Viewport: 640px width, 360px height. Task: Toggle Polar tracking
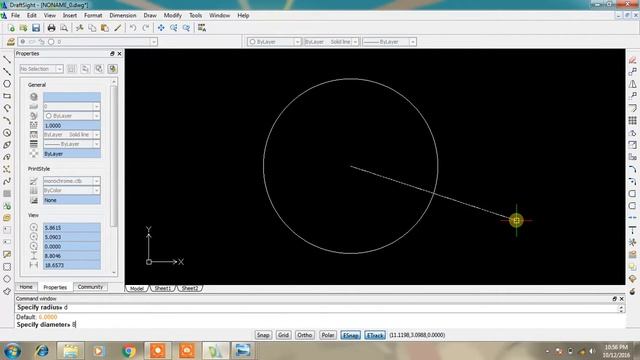[x=327, y=335]
